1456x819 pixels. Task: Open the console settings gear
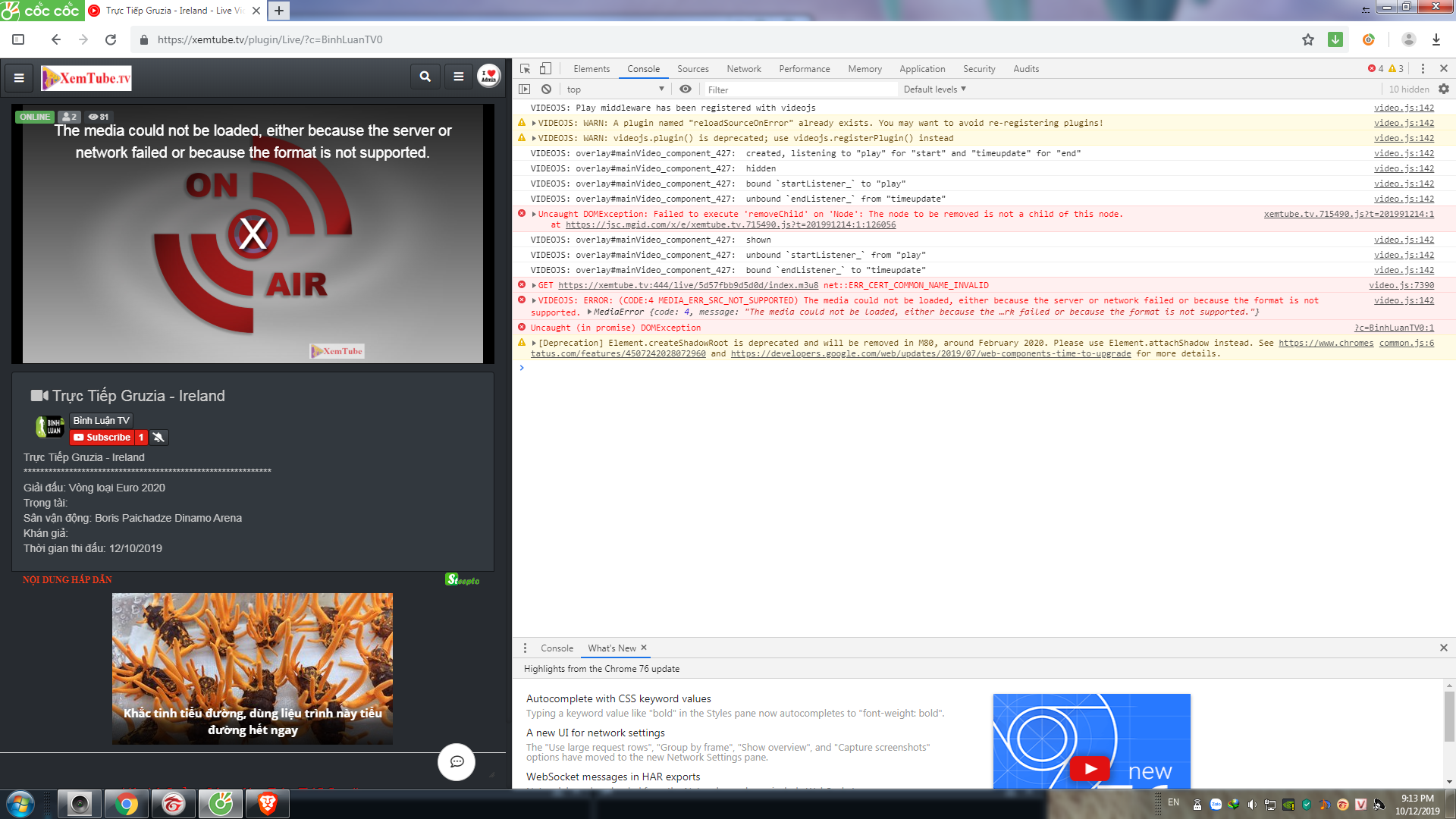coord(1443,89)
